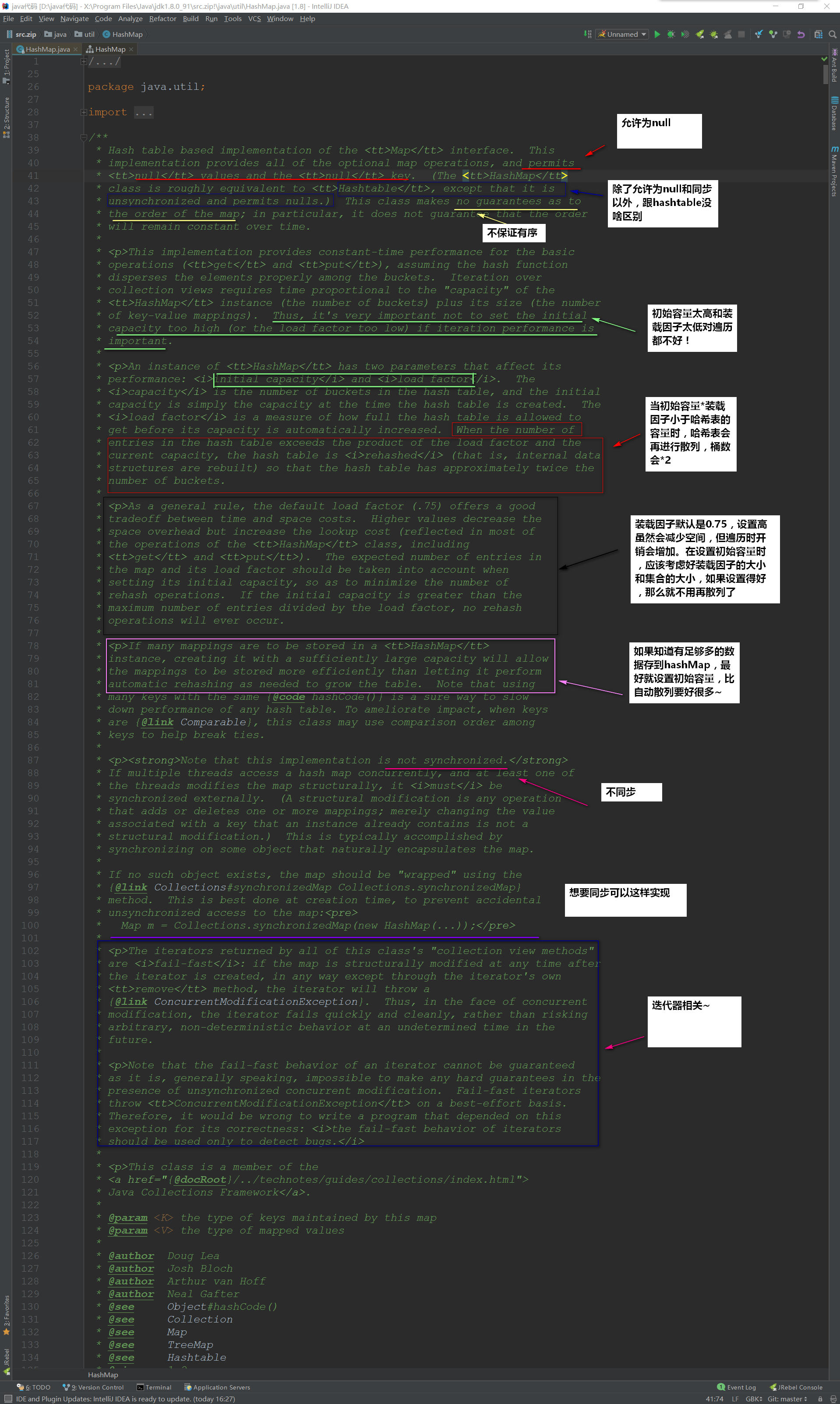Run with Coverage icon
Image resolution: width=840 pixels, height=1404 pixels.
[x=685, y=34]
